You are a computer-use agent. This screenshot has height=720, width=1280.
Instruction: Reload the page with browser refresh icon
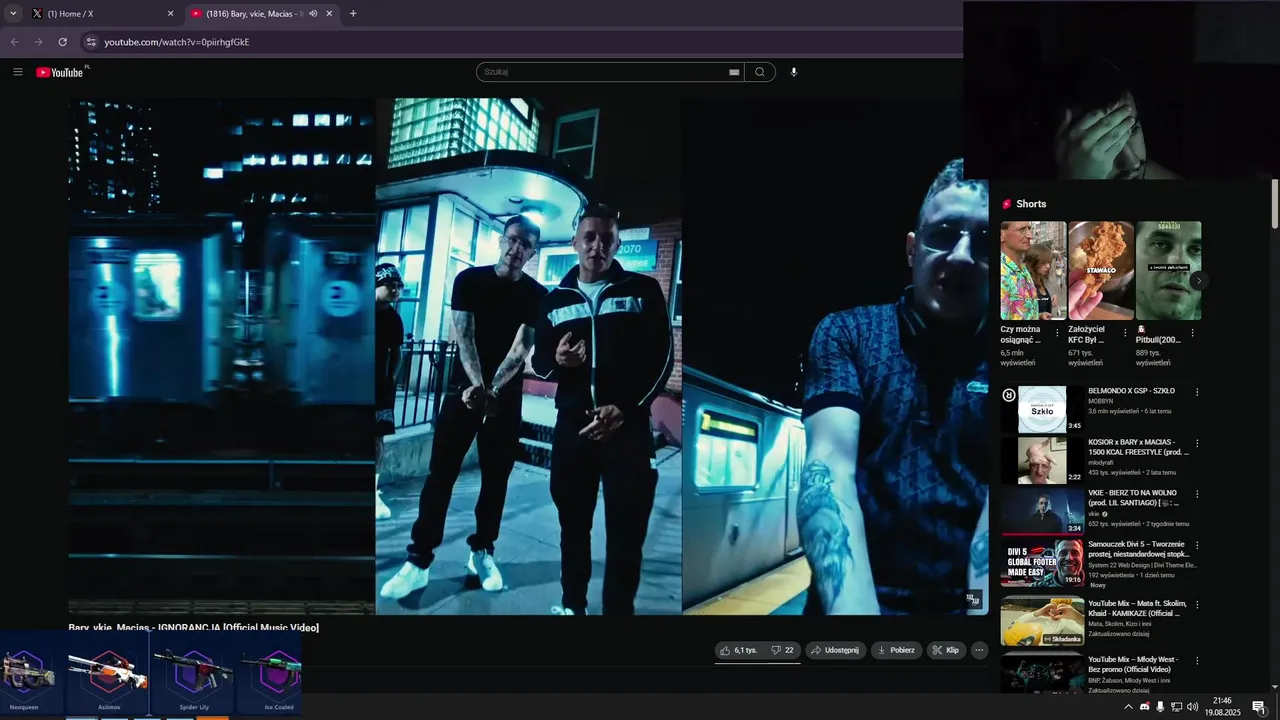(x=62, y=42)
